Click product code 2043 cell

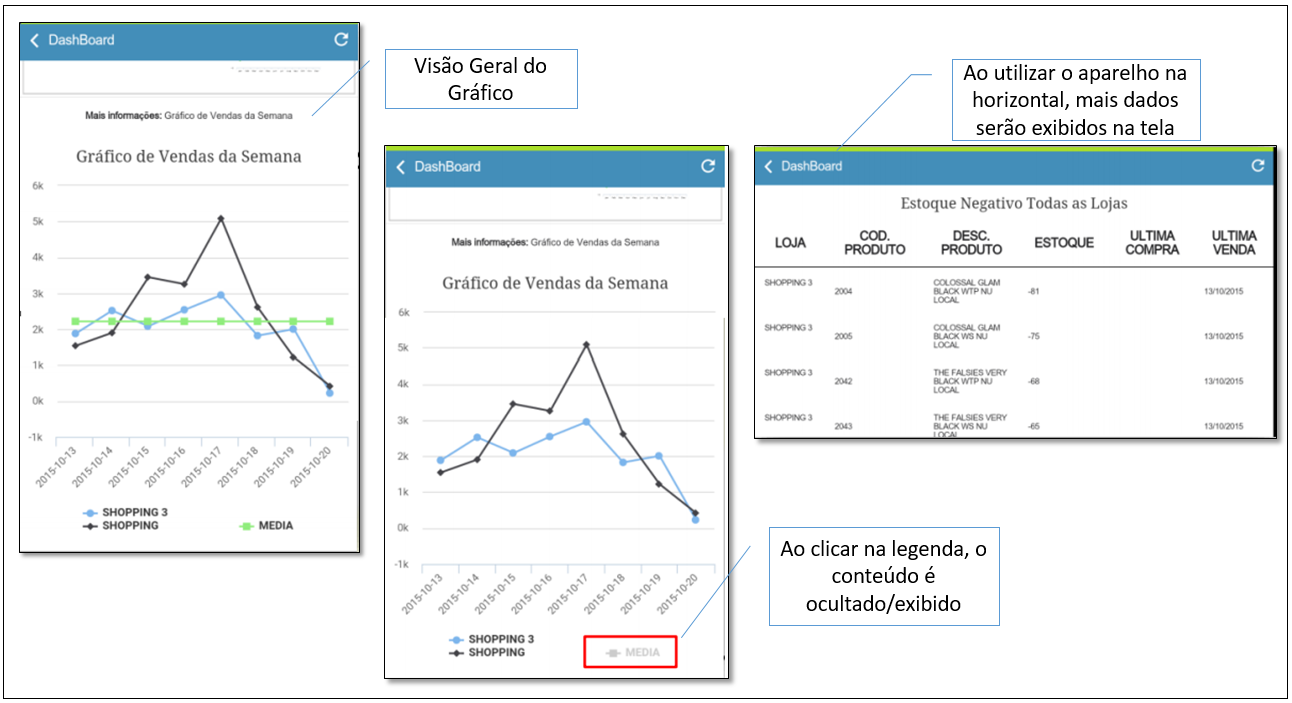[844, 426]
